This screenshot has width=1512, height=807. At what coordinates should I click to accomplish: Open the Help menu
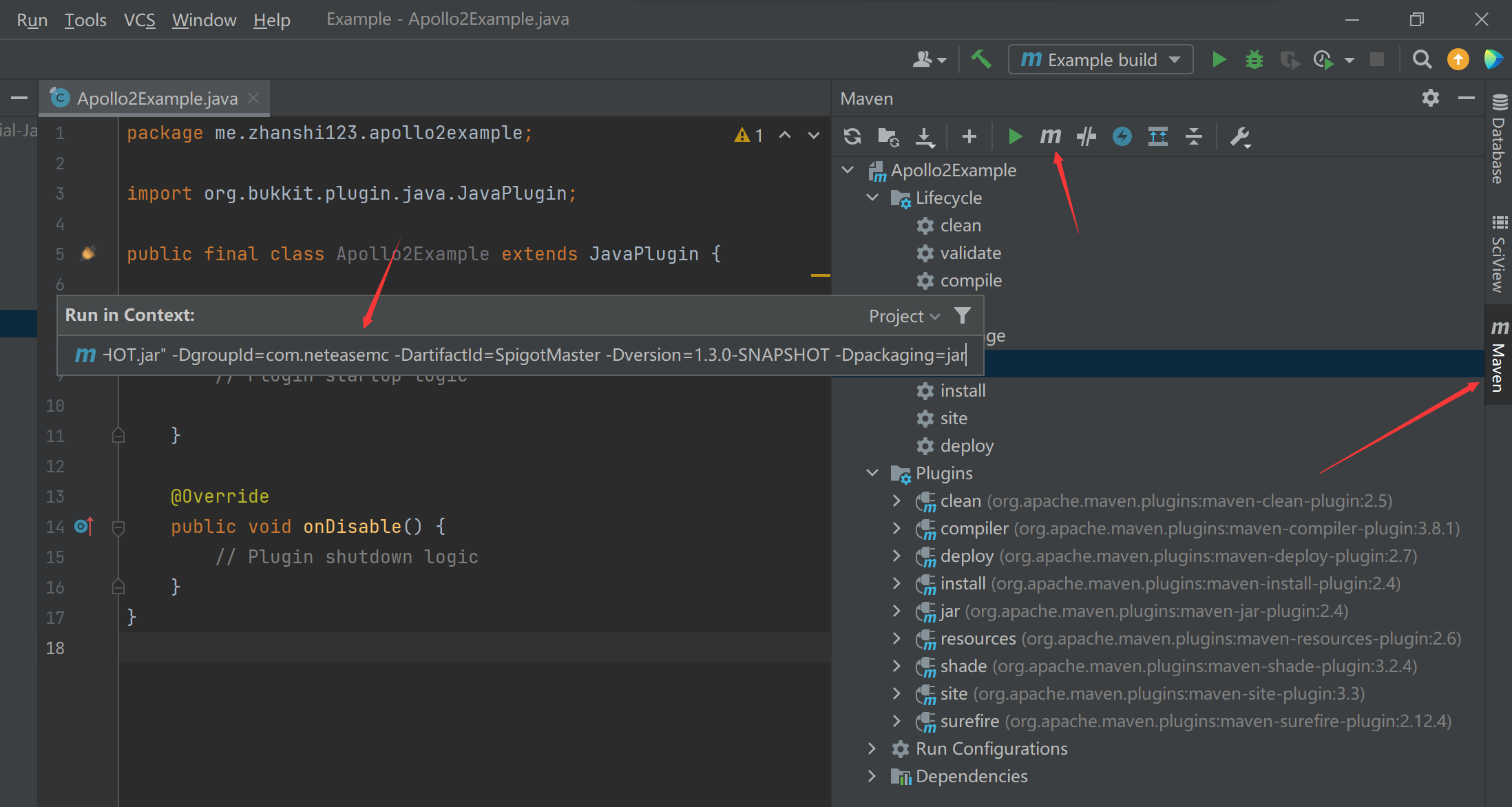click(x=271, y=20)
